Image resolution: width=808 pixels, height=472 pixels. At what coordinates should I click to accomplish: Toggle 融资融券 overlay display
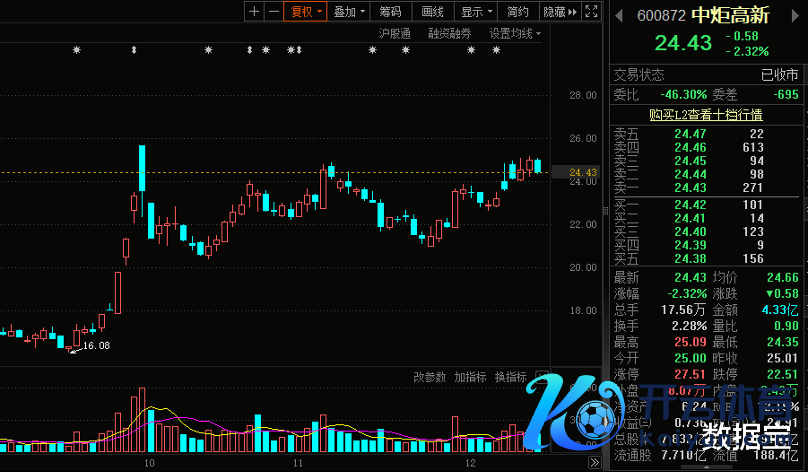coord(449,33)
